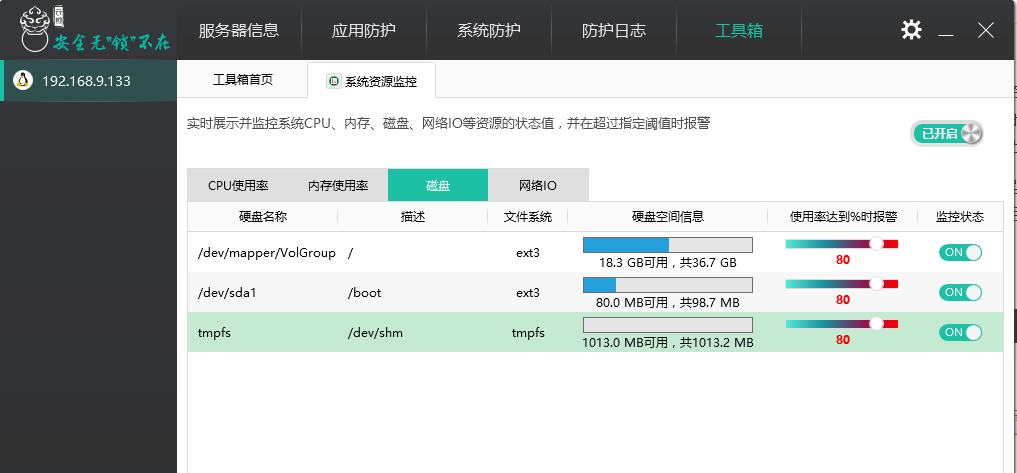Select the 系统资源监控 tab
Viewport: 1017px width, 473px height.
(x=372, y=80)
